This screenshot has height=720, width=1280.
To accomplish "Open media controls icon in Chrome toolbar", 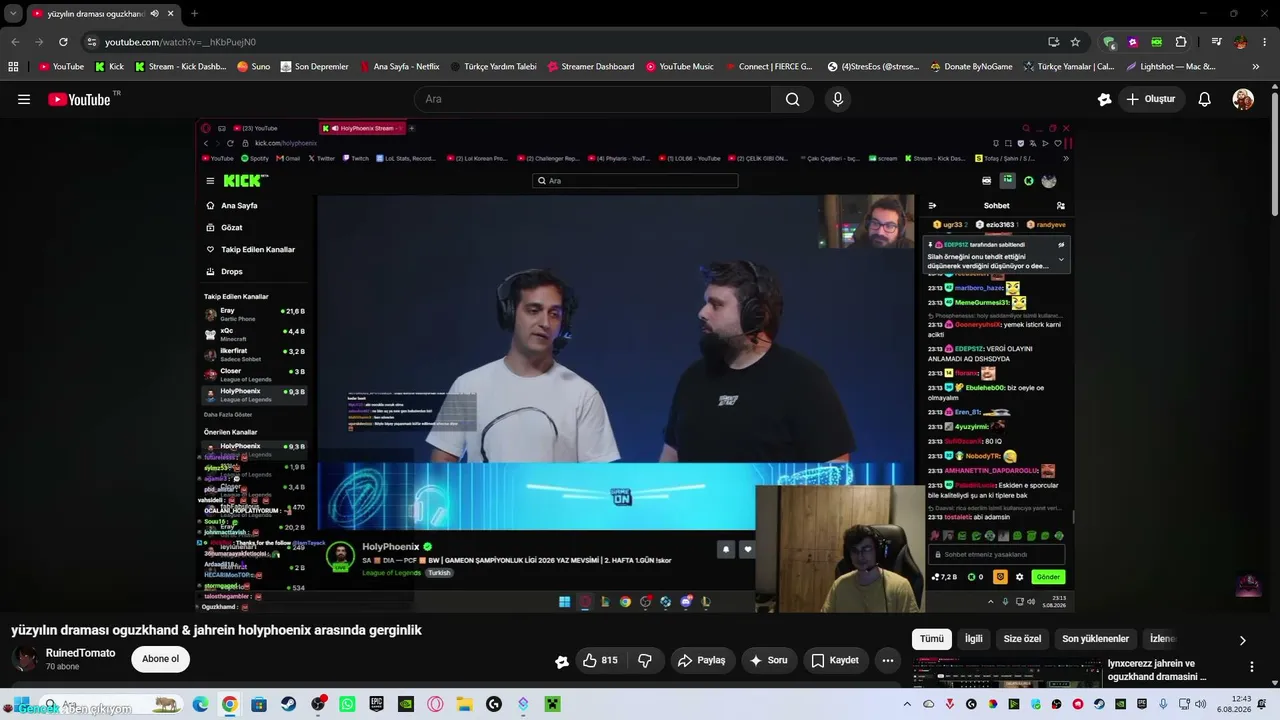I will click(x=1216, y=42).
